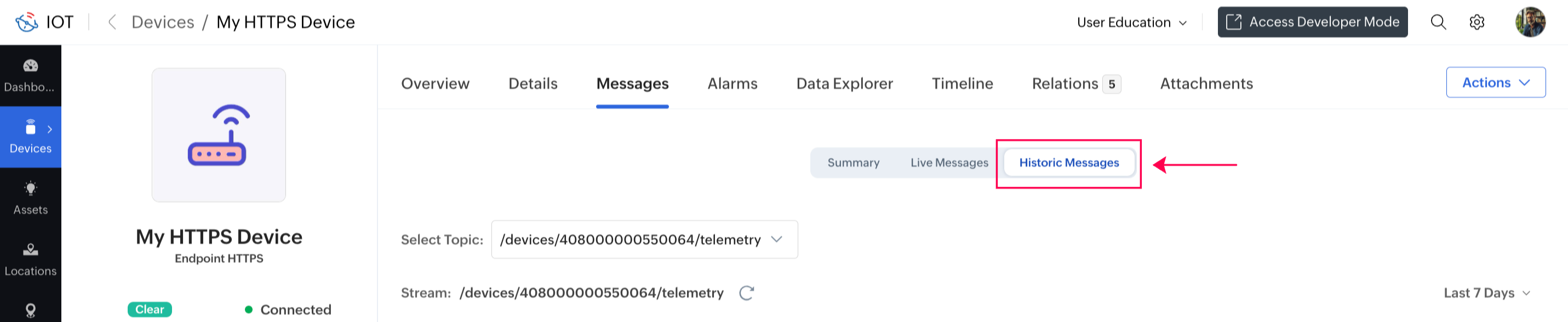Viewport: 1568px width, 322px height.
Task: Open the Last 7 Days range dropdown
Action: (x=1486, y=294)
